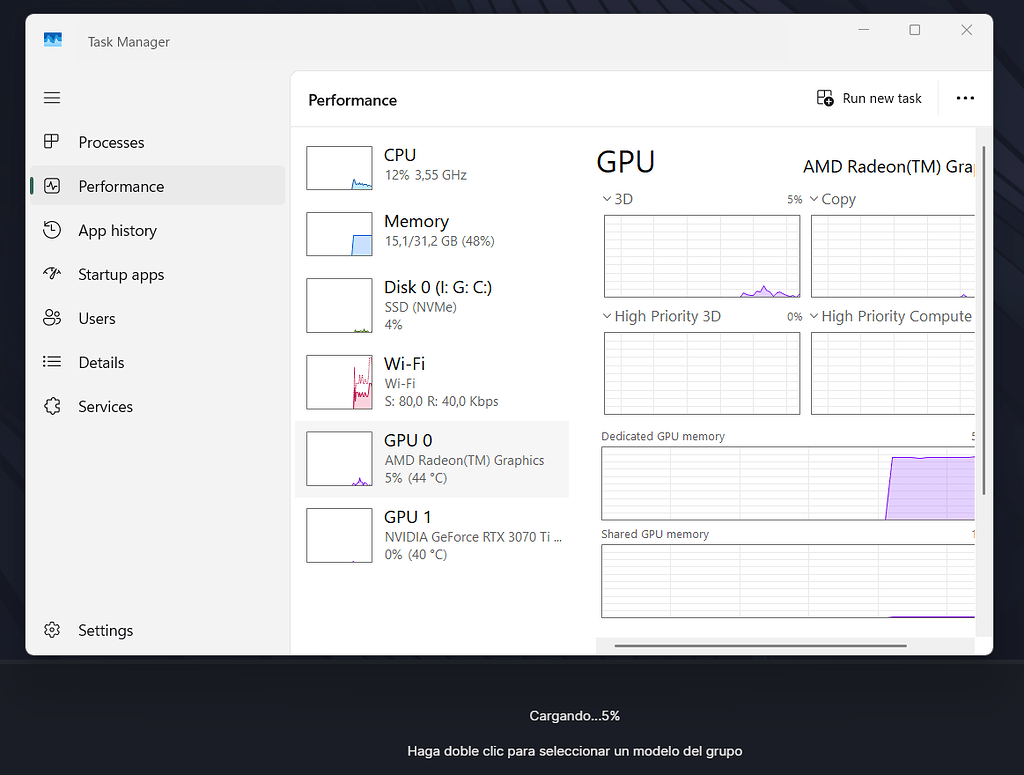1024x775 pixels.
Task: Click the Task Manager app icon
Action: pyautogui.click(x=53, y=40)
